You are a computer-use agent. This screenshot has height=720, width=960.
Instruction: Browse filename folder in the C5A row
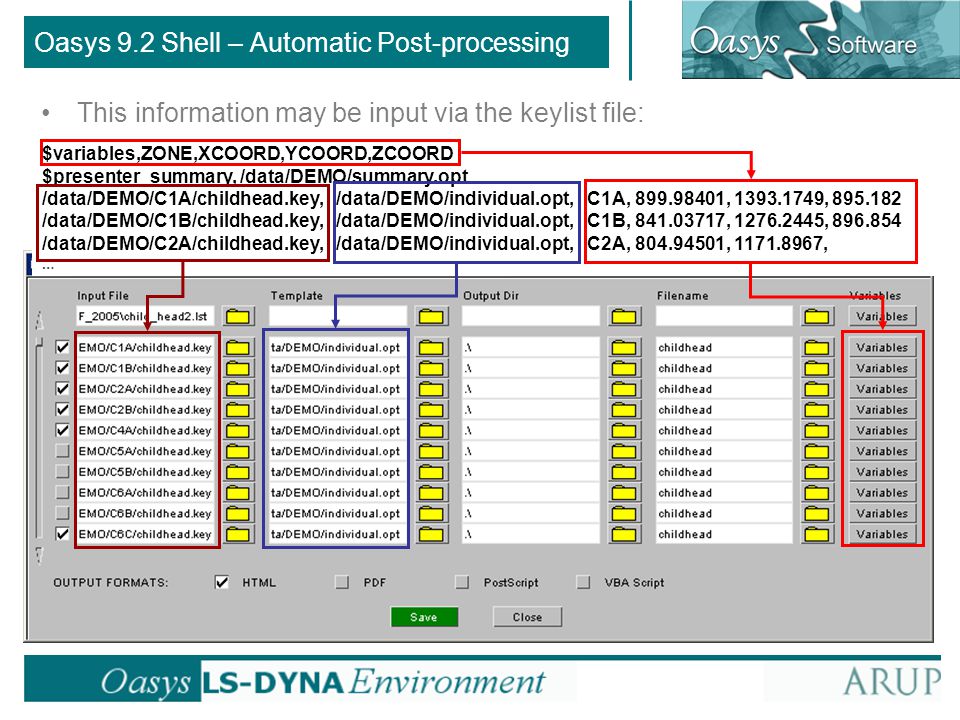(x=817, y=452)
